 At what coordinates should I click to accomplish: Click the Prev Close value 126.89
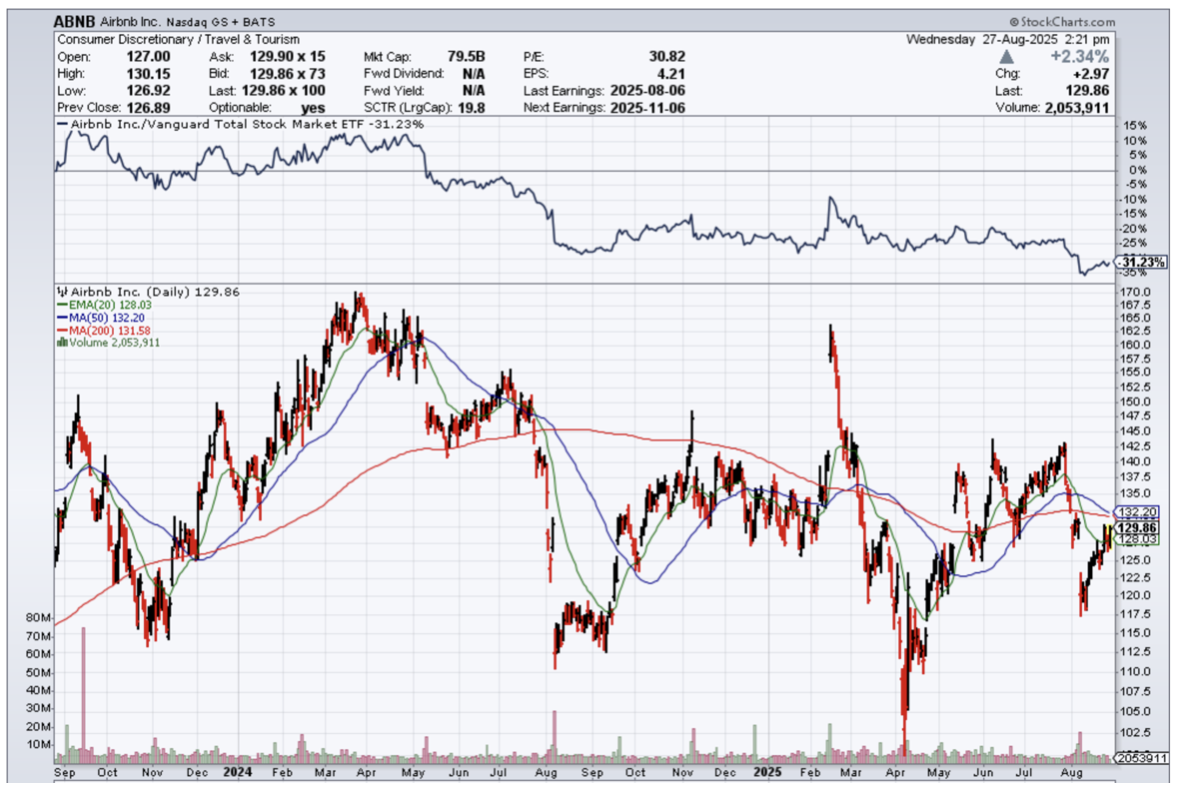coord(148,107)
